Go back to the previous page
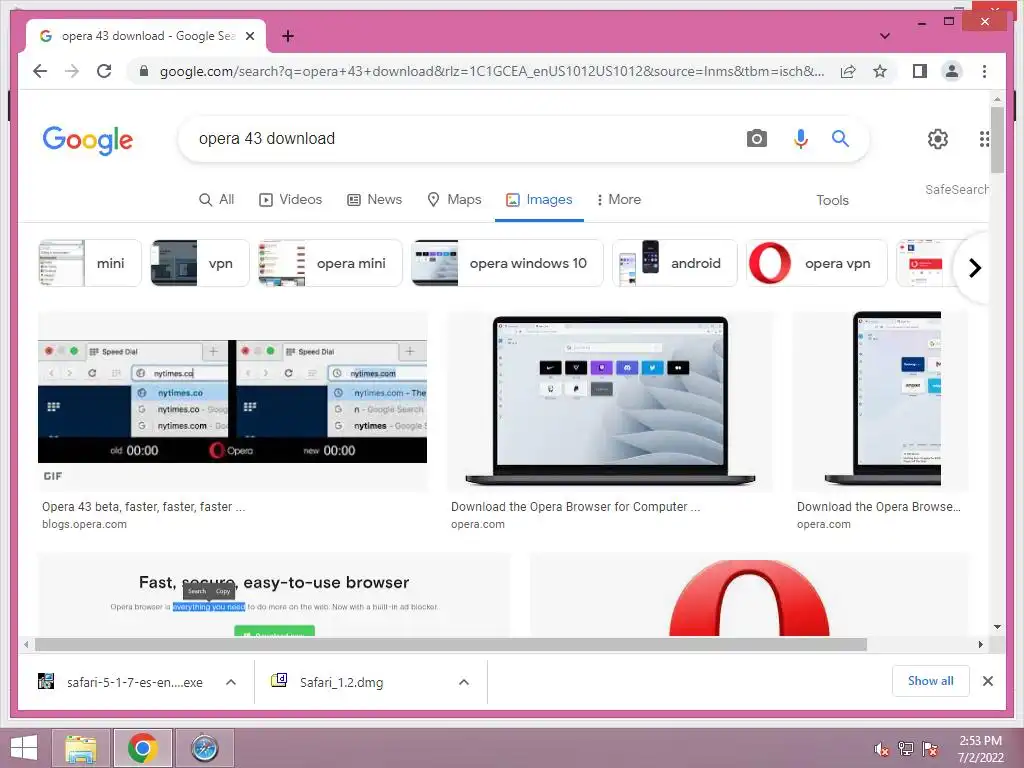Viewport: 1024px width, 768px height. pyautogui.click(x=40, y=71)
